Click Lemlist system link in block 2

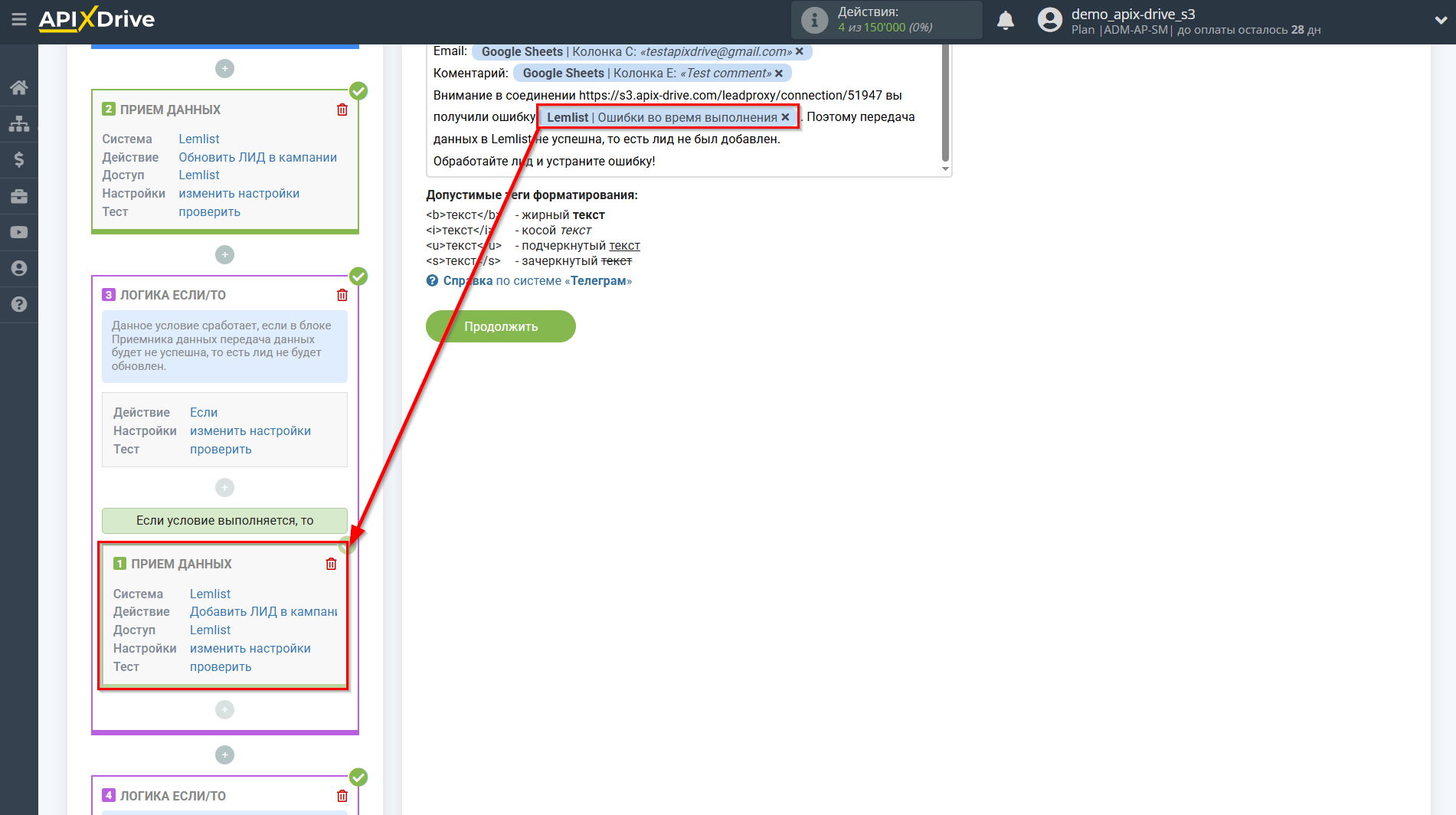point(199,139)
